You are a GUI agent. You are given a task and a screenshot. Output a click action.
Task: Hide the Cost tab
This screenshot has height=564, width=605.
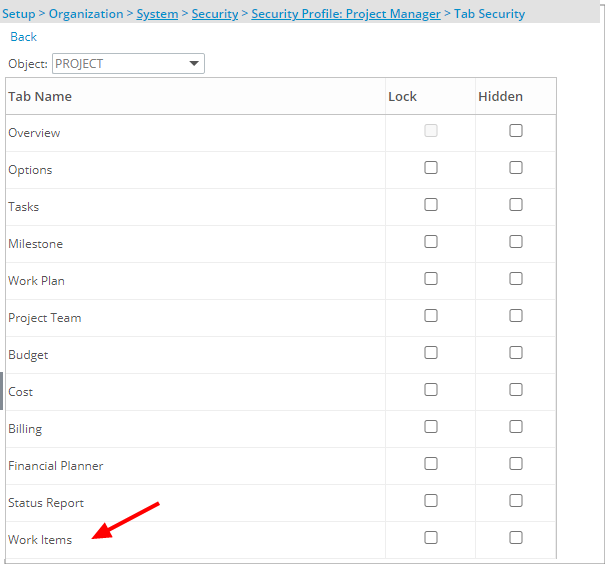click(x=516, y=390)
